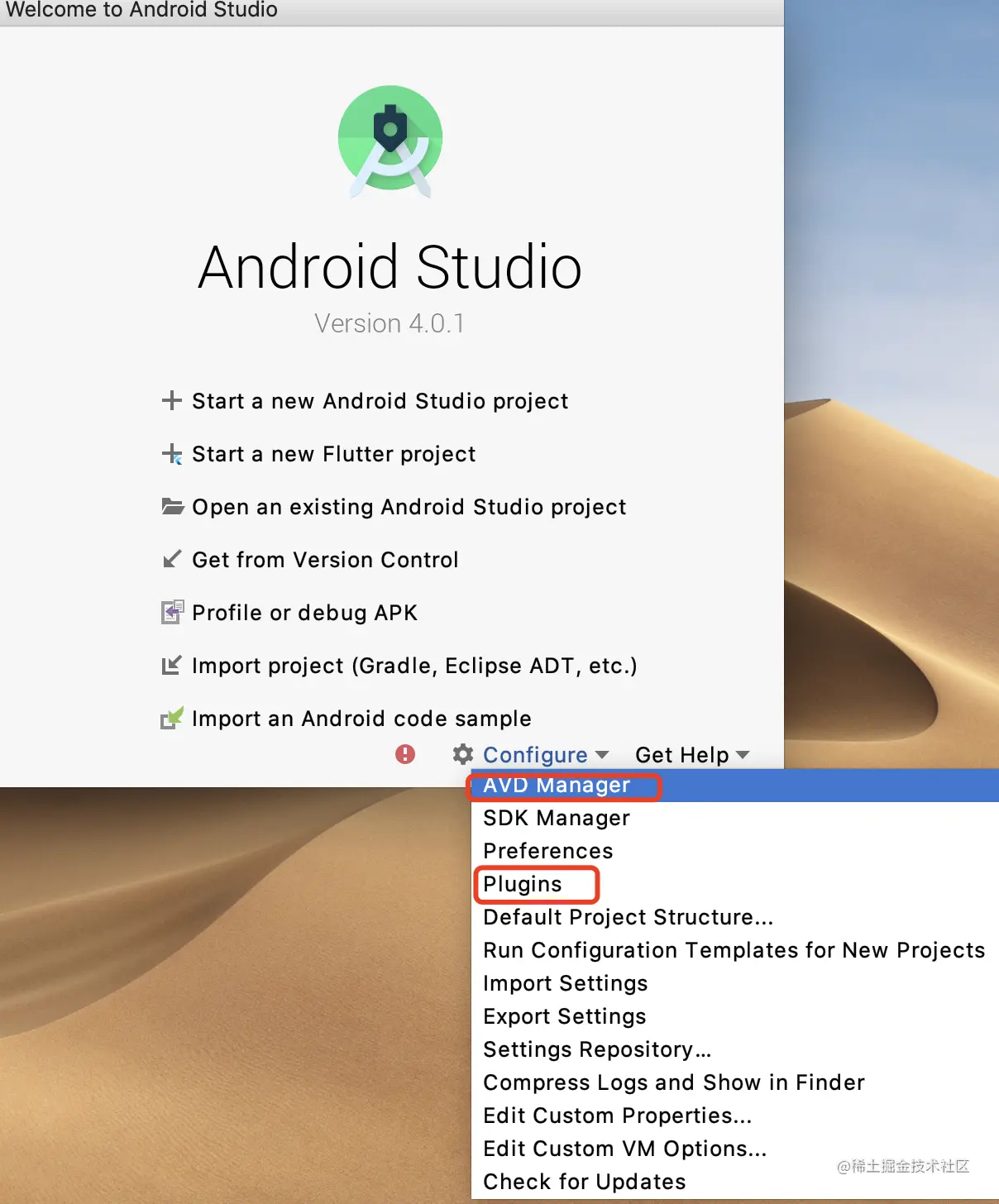Click the Version 4.0.1 text
This screenshot has height=1204, width=999.
[x=390, y=323]
